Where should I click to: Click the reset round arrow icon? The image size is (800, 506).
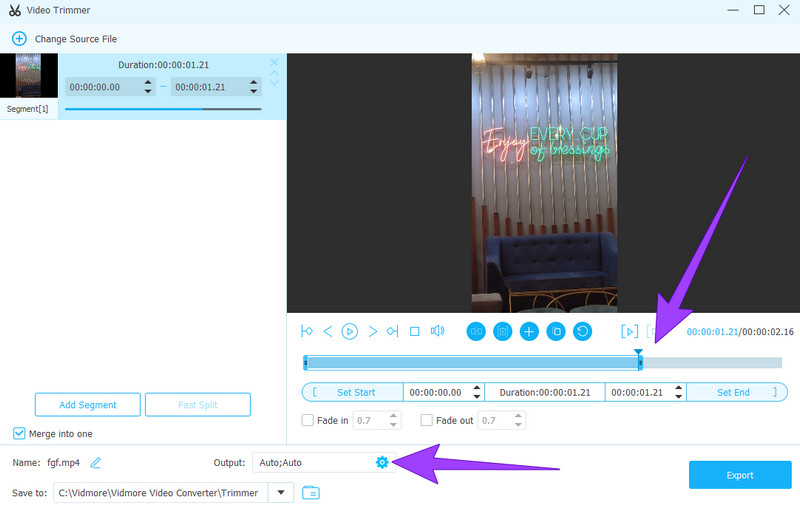(583, 332)
